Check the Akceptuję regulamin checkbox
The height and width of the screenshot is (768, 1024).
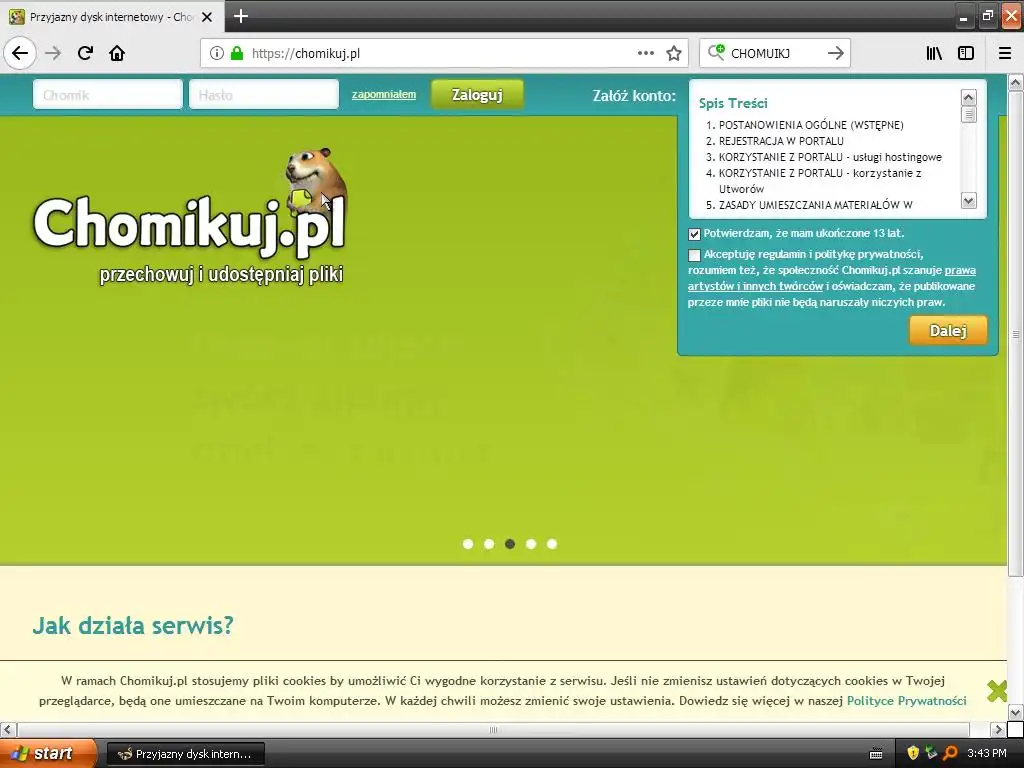[x=694, y=255]
